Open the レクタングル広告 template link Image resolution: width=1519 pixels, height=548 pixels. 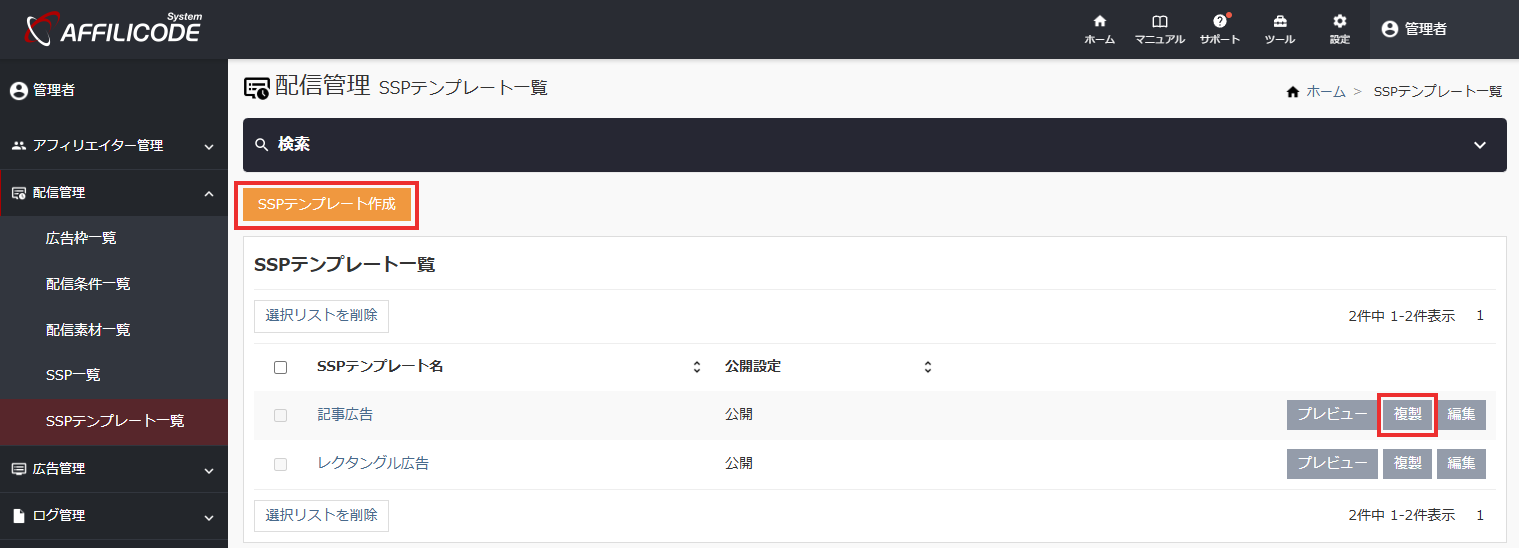pyautogui.click(x=373, y=463)
